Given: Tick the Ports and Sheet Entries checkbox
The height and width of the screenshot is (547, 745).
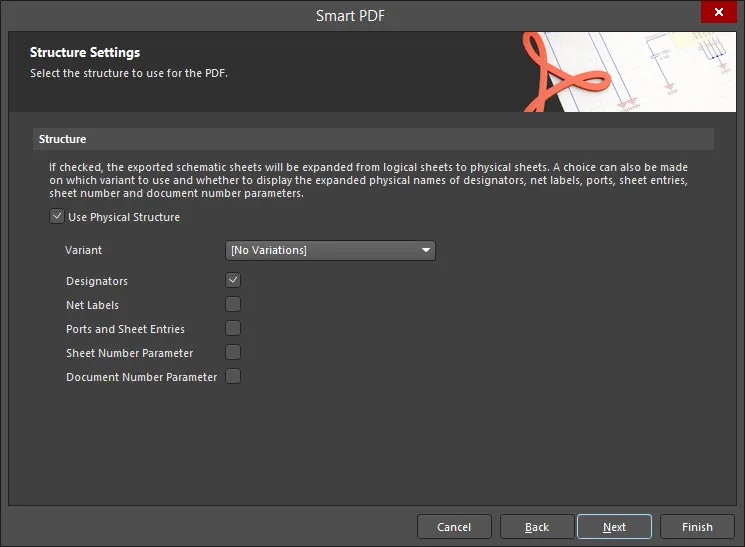Looking at the screenshot, I should (x=233, y=329).
